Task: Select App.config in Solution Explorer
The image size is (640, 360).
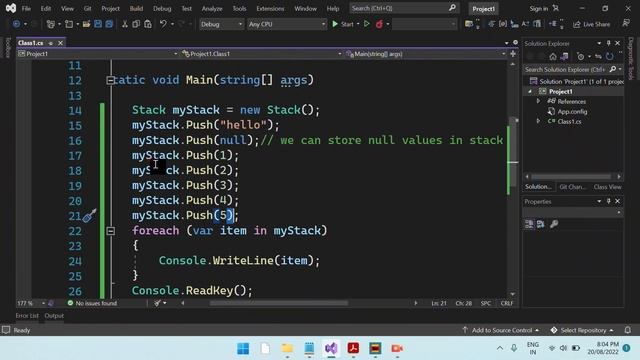Action: click(572, 111)
